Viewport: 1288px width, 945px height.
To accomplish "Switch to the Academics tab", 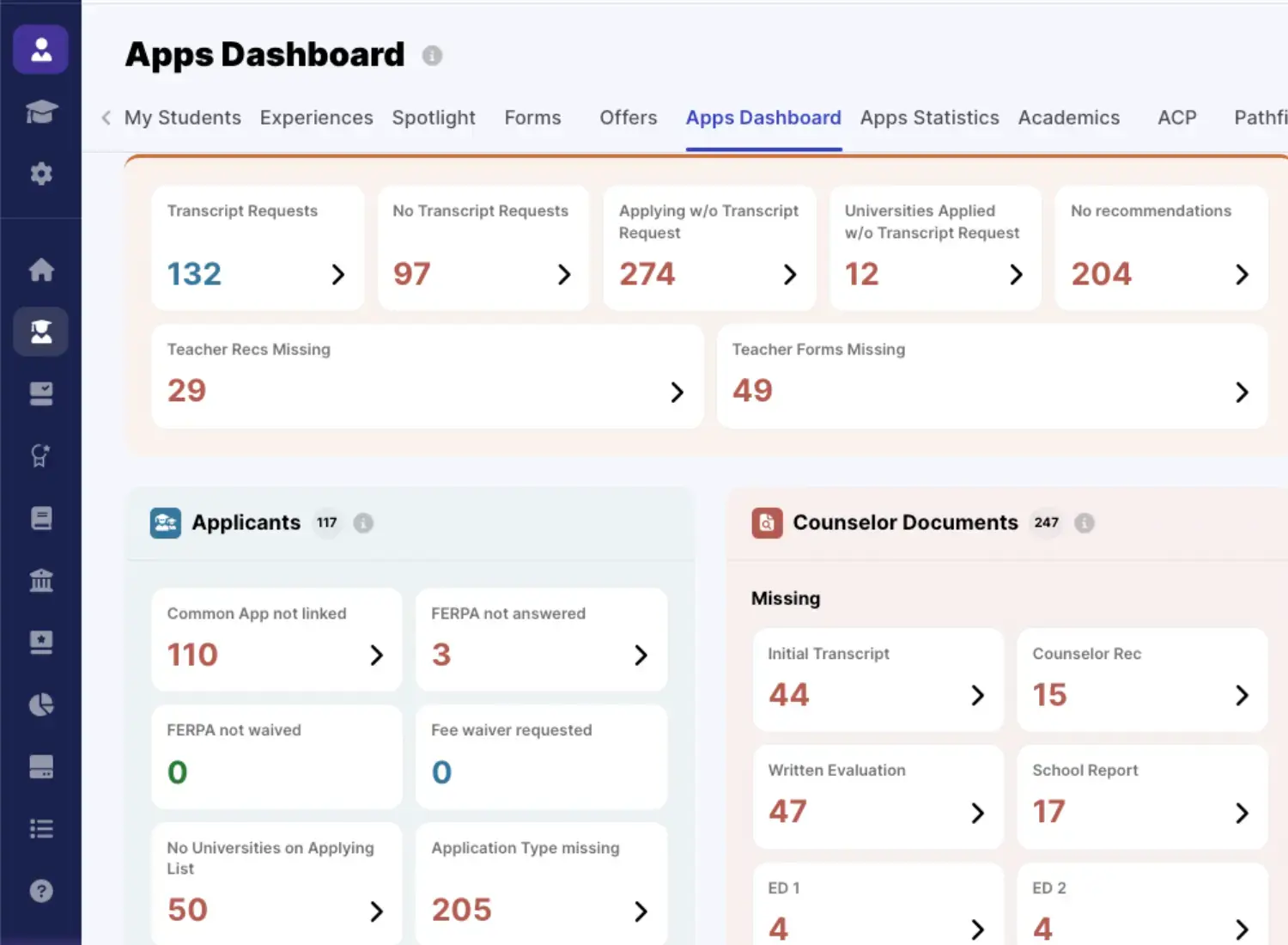I will pos(1069,118).
